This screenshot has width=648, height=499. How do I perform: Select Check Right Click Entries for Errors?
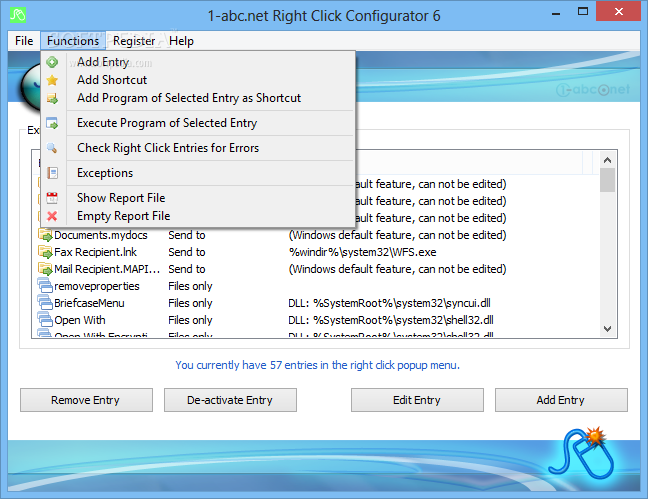(198, 148)
